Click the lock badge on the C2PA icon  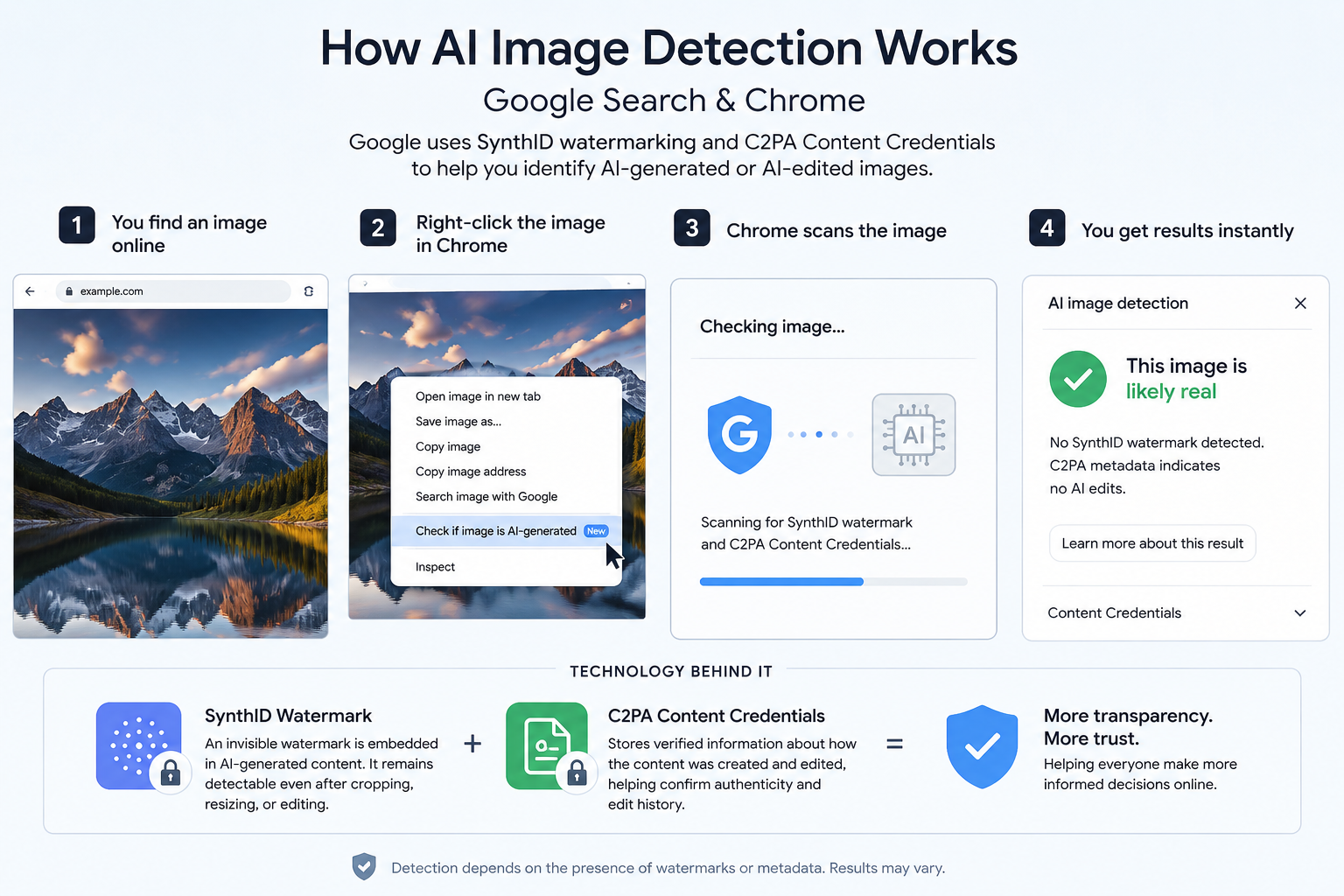(x=577, y=773)
